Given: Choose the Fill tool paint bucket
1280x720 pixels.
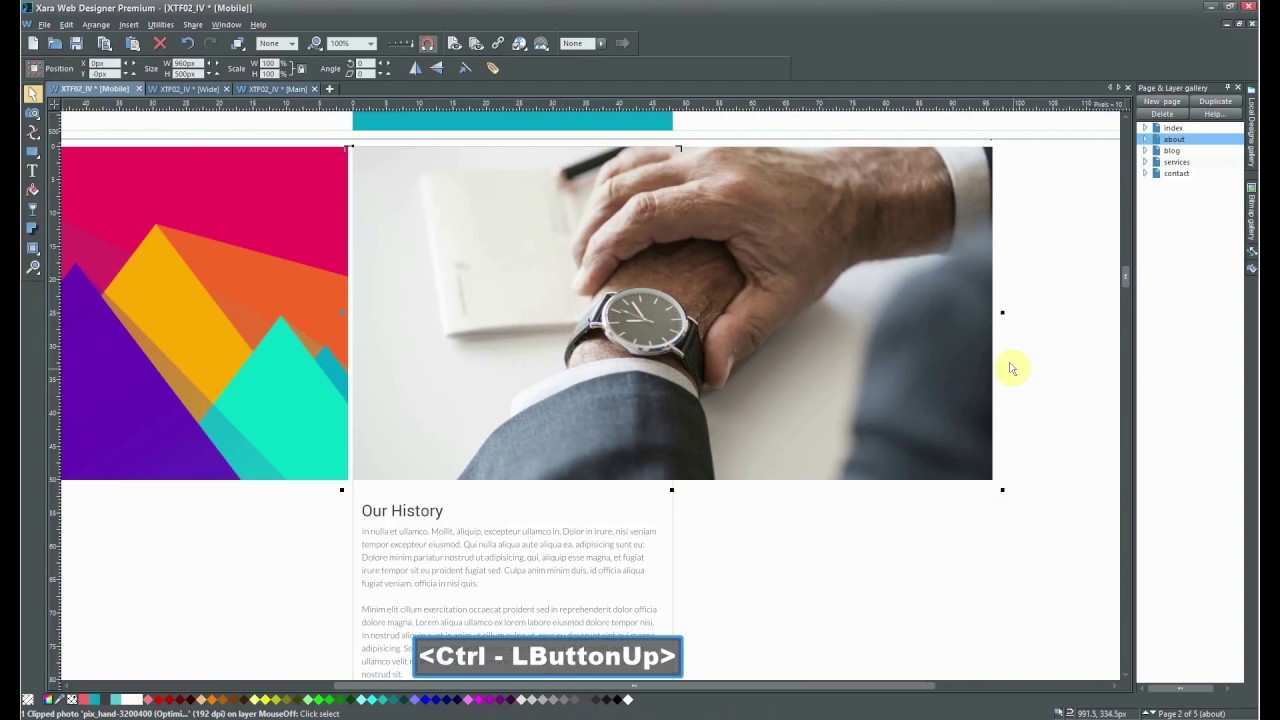Looking at the screenshot, I should 32,190.
